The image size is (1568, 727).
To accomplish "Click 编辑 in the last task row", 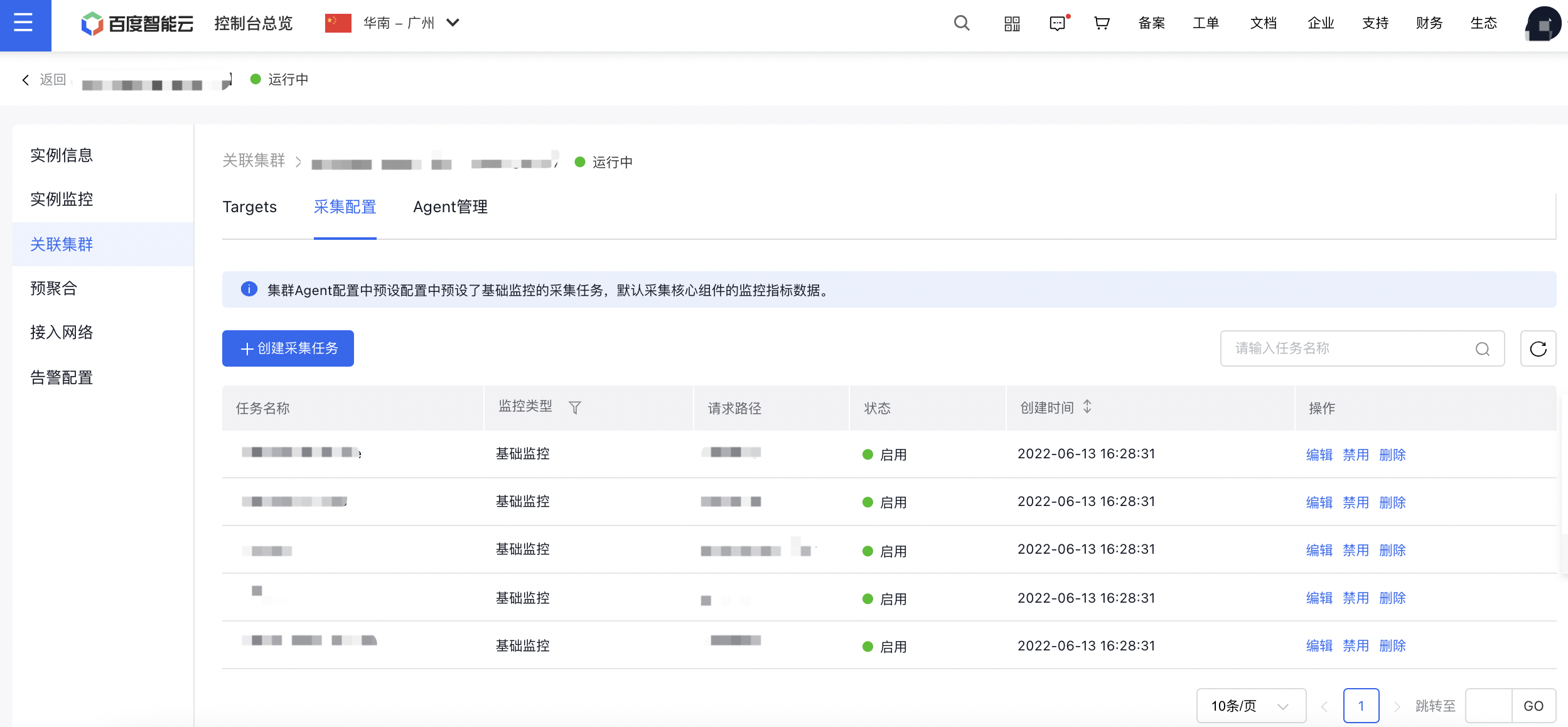I will 1319,645.
